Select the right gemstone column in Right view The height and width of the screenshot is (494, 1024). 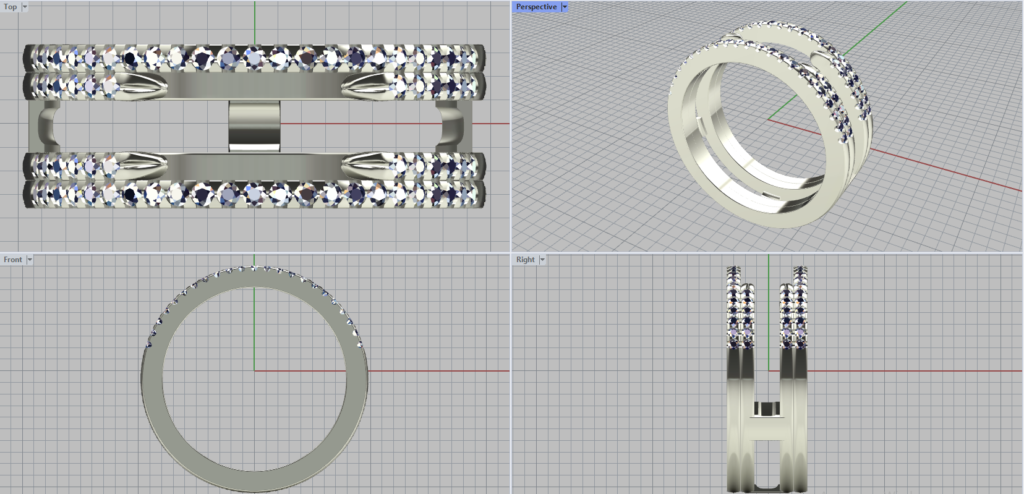pyautogui.click(x=794, y=310)
